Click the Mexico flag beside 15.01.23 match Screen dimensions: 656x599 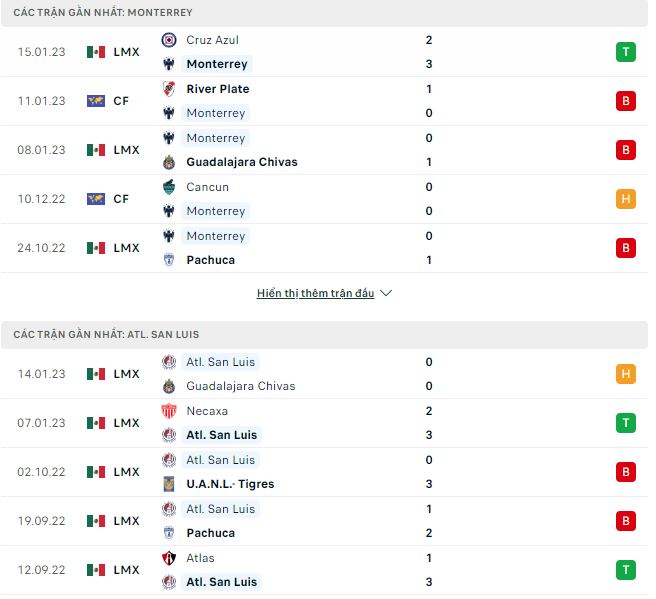(x=96, y=52)
